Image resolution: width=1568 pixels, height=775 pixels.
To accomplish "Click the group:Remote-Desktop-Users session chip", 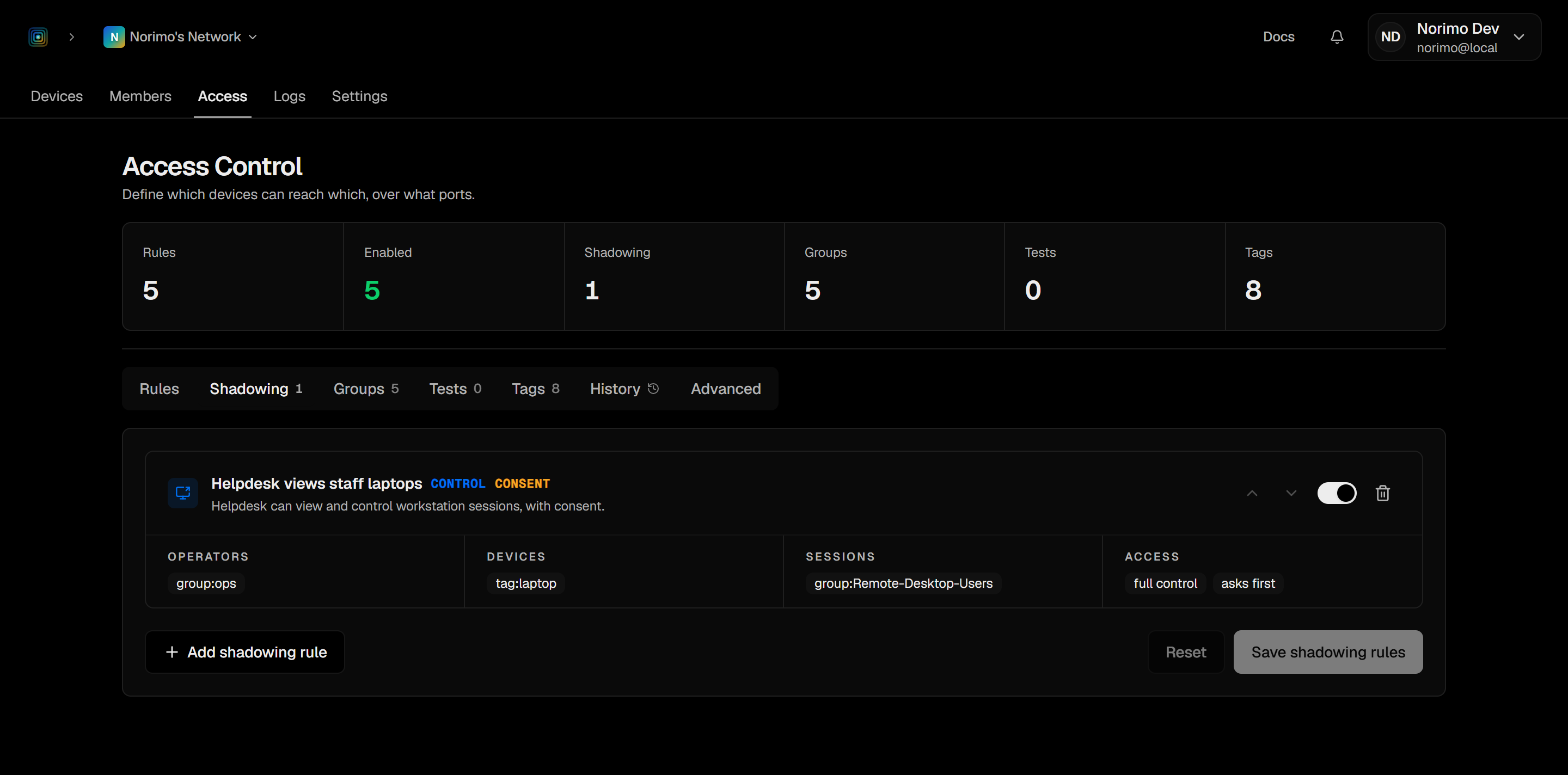I will [903, 583].
